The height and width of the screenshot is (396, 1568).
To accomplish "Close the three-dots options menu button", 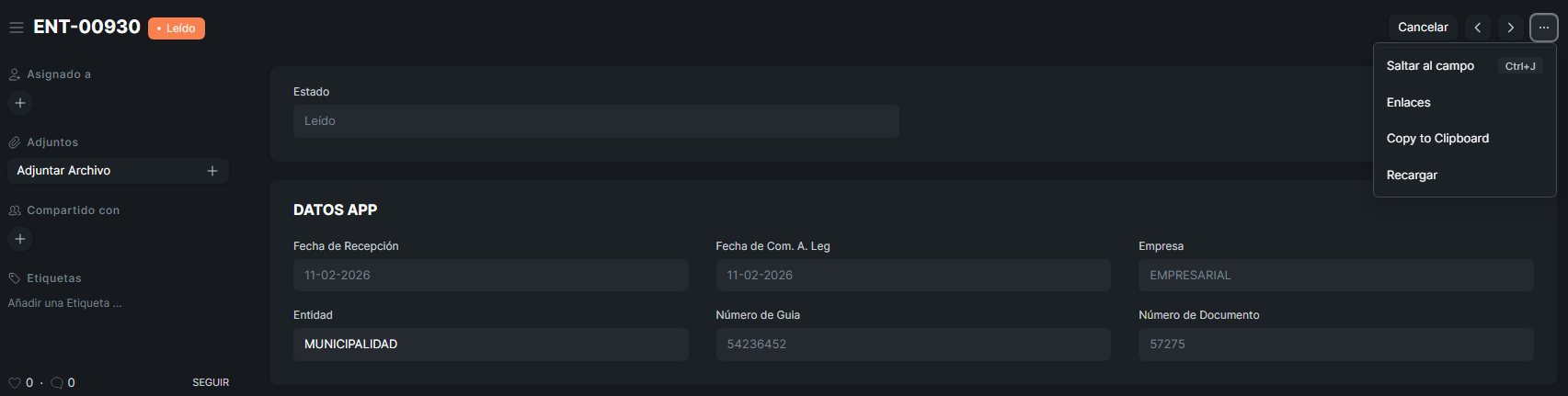I will coord(1544,28).
